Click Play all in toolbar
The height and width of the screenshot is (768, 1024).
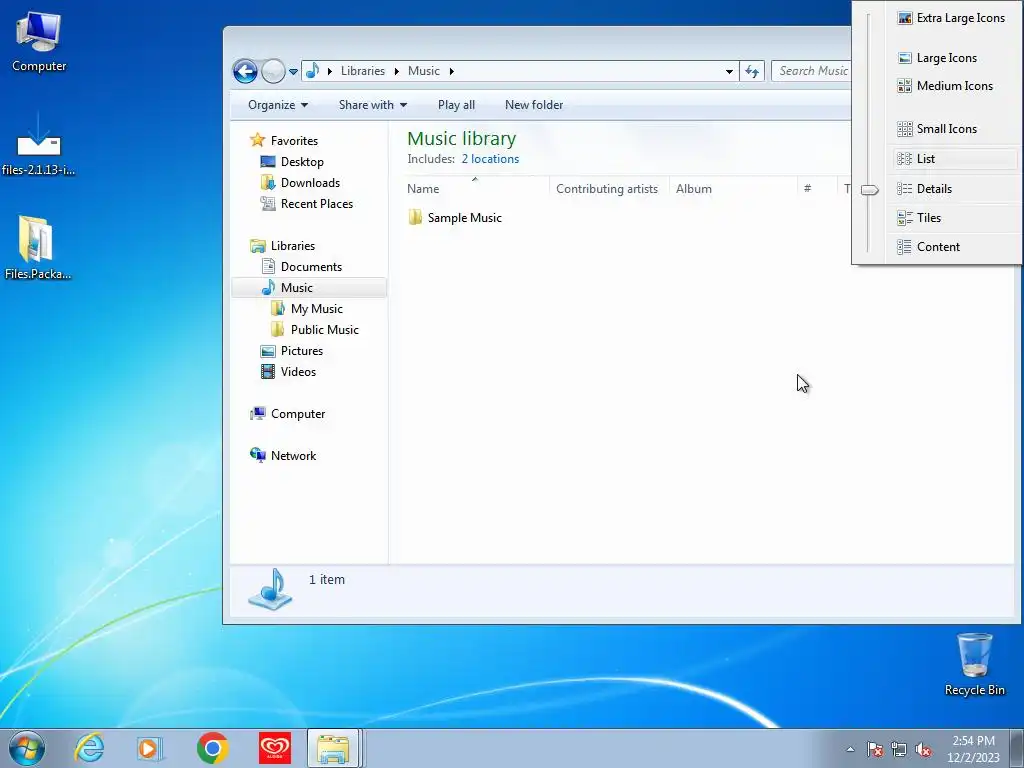pos(456,105)
